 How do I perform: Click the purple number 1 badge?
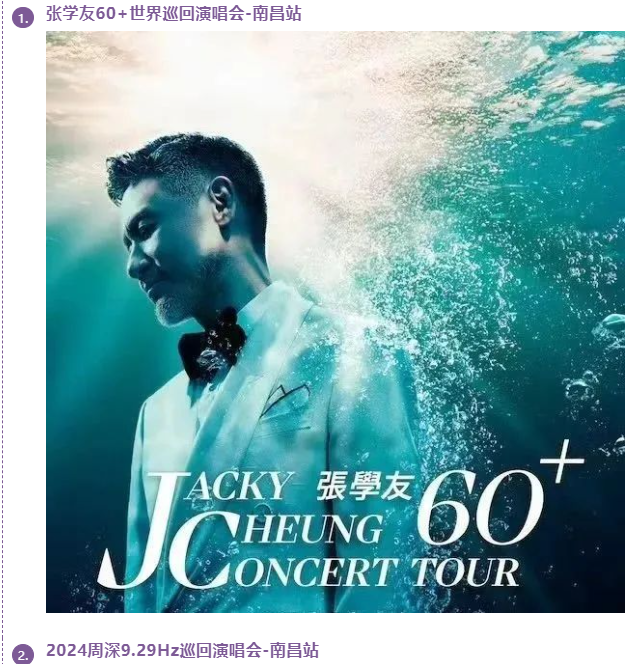(x=23, y=18)
